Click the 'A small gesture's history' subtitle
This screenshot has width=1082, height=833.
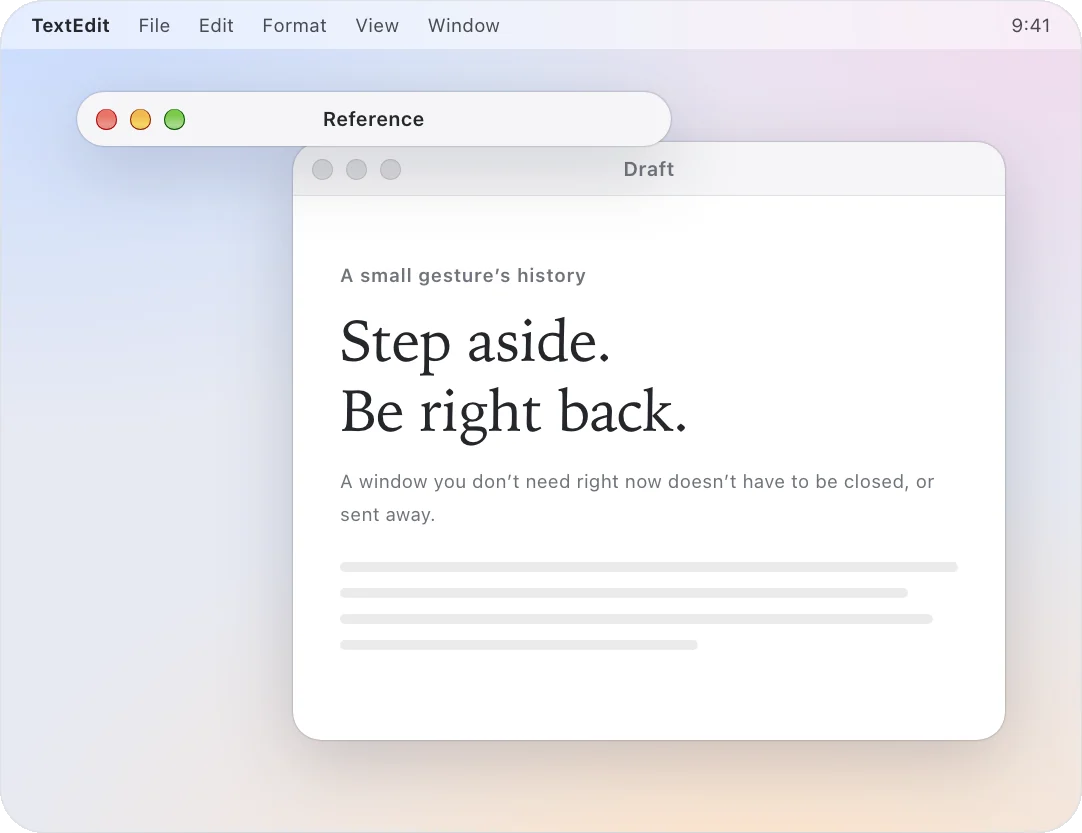click(463, 275)
